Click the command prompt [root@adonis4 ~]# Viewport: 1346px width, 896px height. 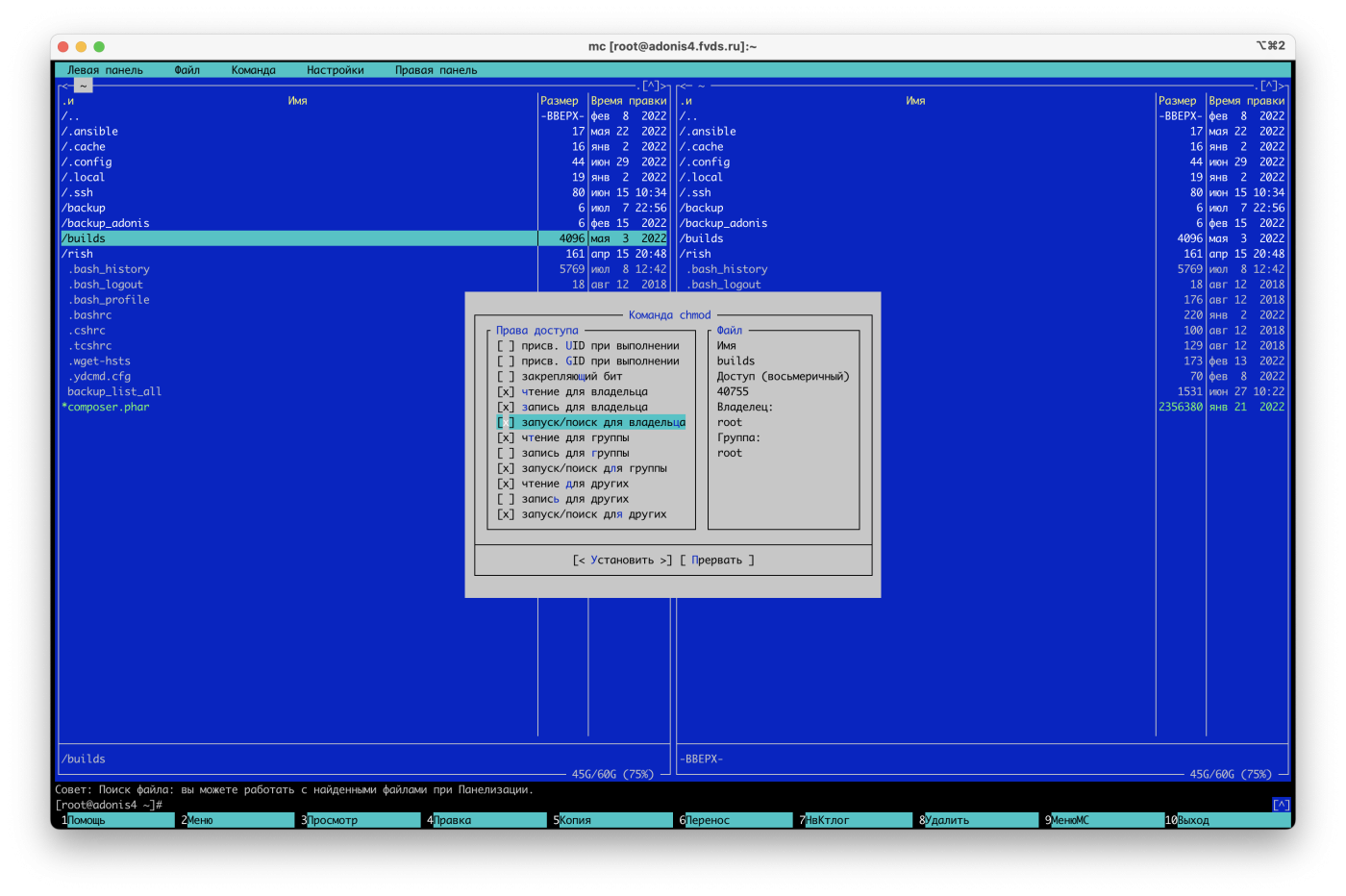109,806
